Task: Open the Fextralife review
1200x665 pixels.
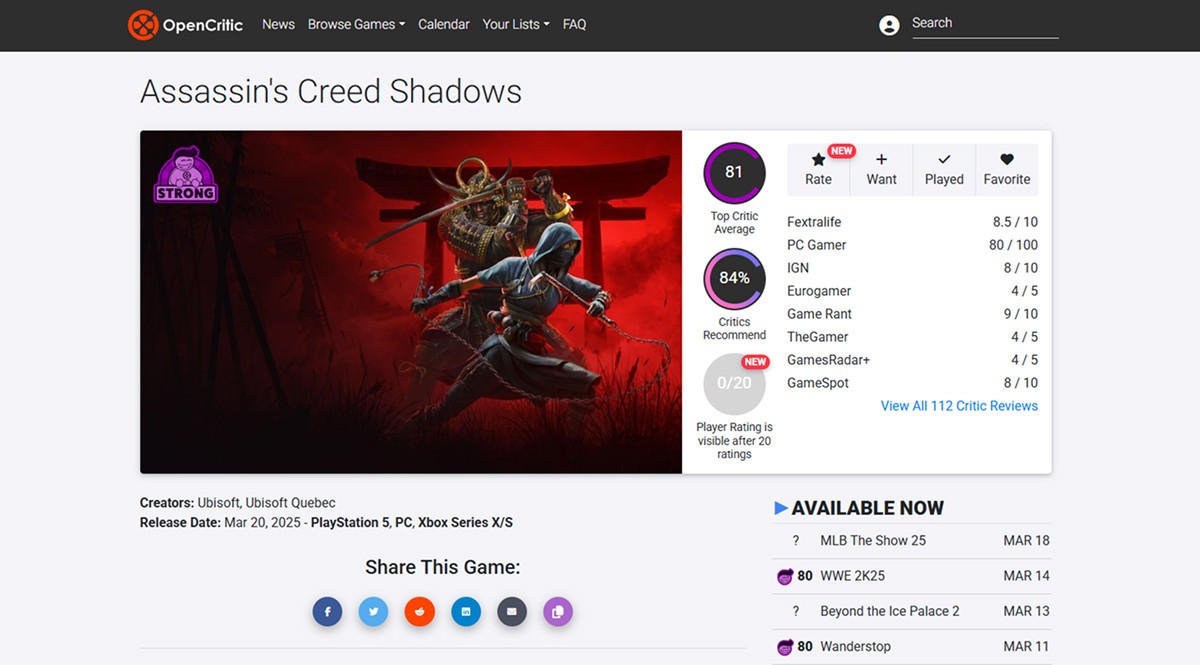Action: pos(814,222)
